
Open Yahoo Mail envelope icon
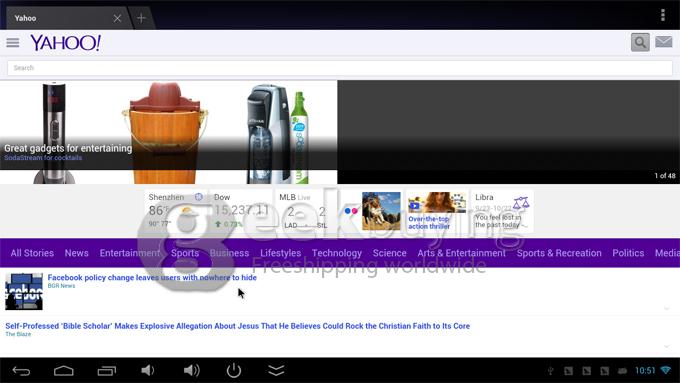pyautogui.click(x=664, y=42)
